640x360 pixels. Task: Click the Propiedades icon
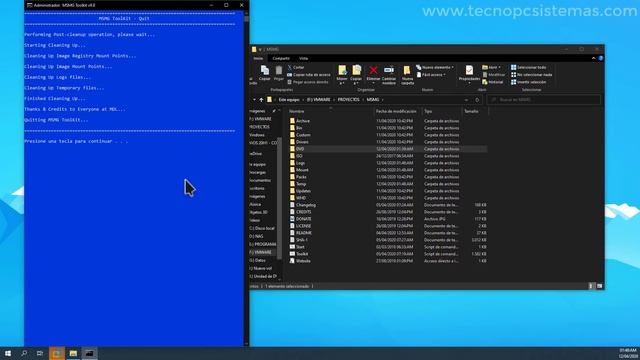pos(469,70)
